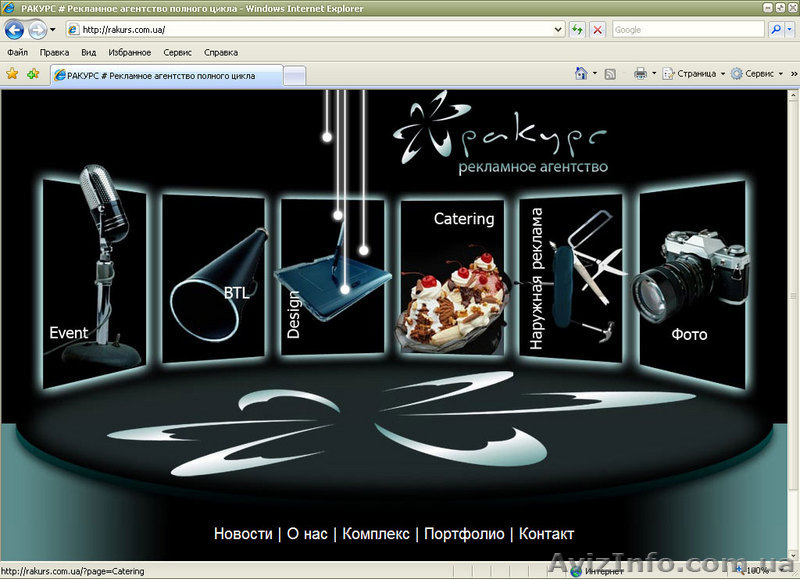Click in the Google search field
Screen dimensions: 800x579
pos(688,30)
